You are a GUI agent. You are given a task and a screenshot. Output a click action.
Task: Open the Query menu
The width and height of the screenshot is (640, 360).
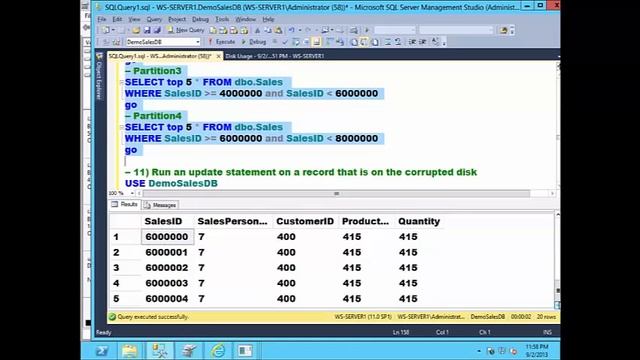[154, 19]
